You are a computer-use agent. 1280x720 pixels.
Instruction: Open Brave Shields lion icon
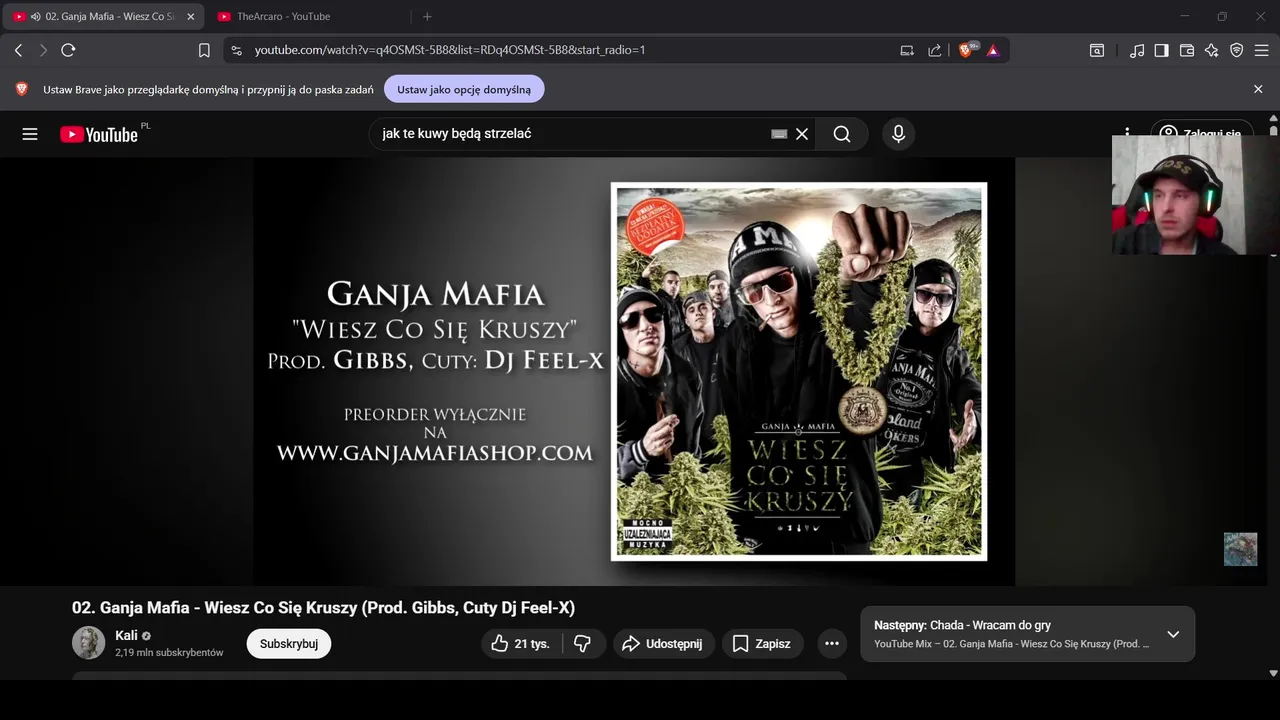point(967,50)
